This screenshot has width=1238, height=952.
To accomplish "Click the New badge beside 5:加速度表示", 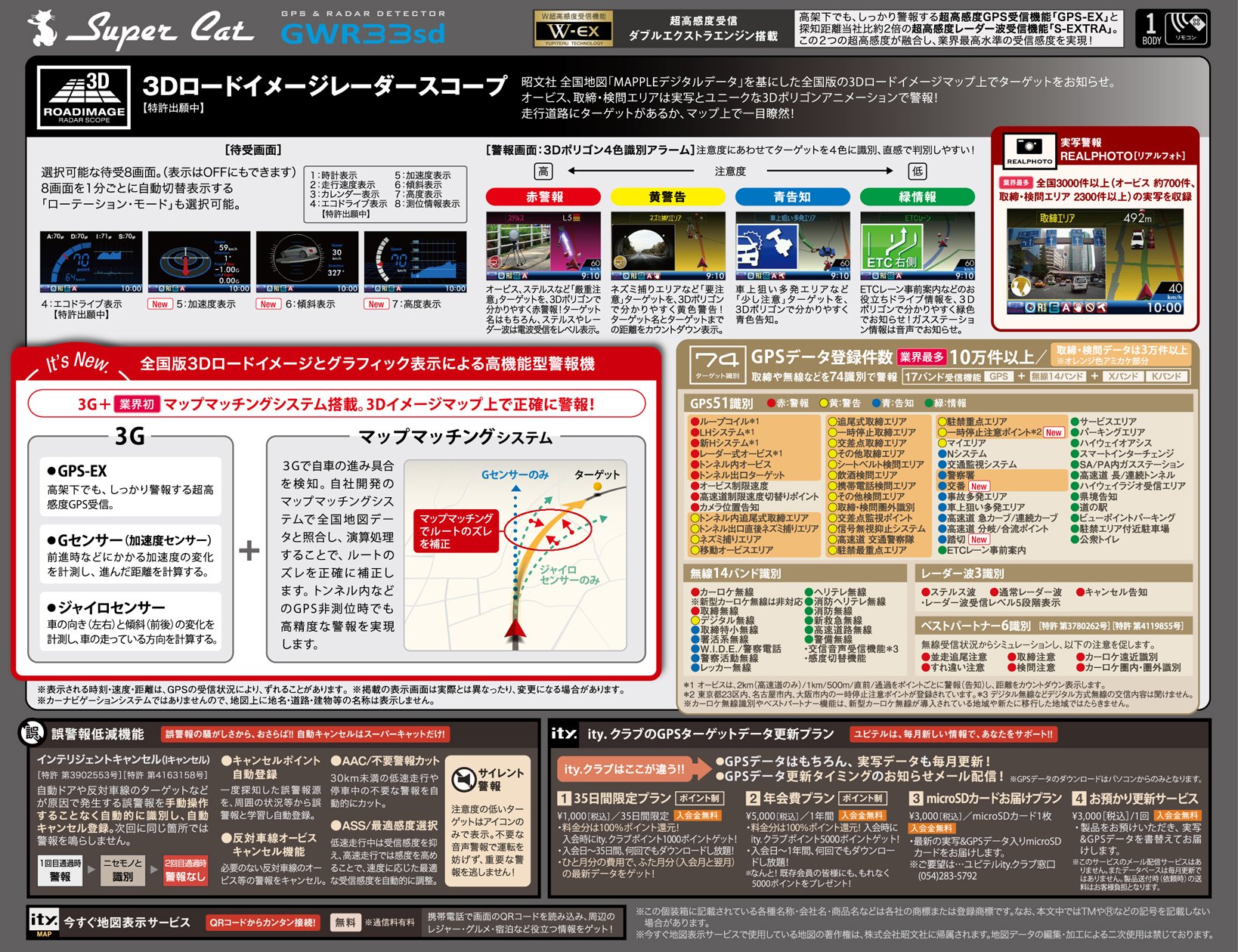I will point(159,304).
